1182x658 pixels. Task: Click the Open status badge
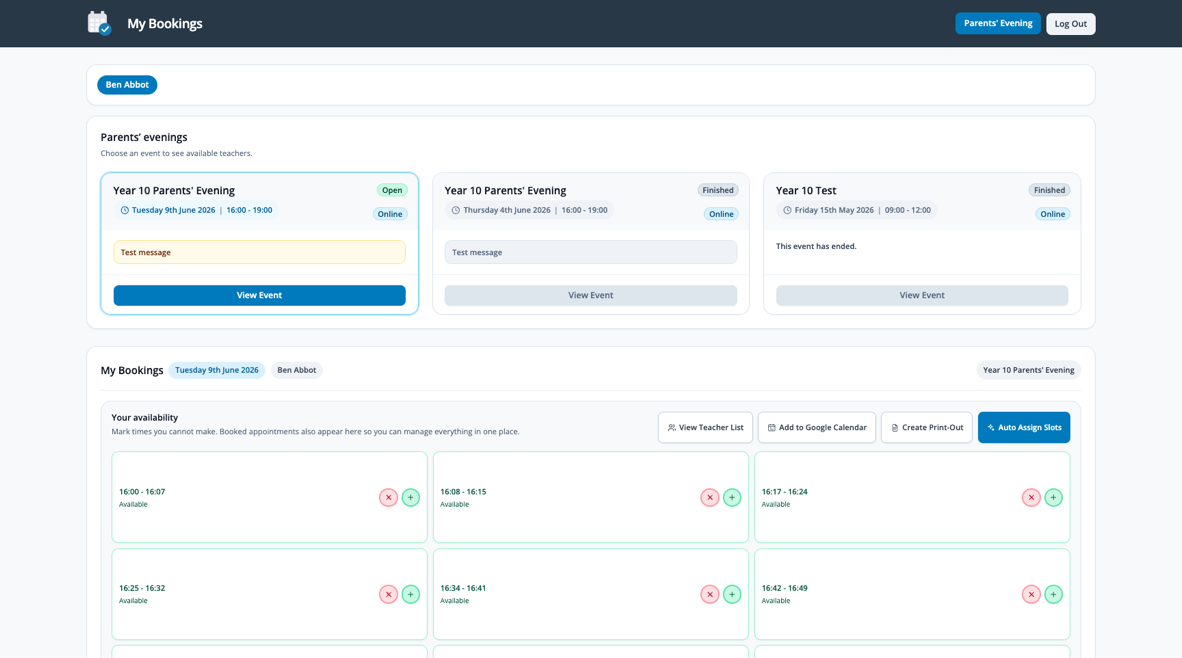(x=392, y=190)
